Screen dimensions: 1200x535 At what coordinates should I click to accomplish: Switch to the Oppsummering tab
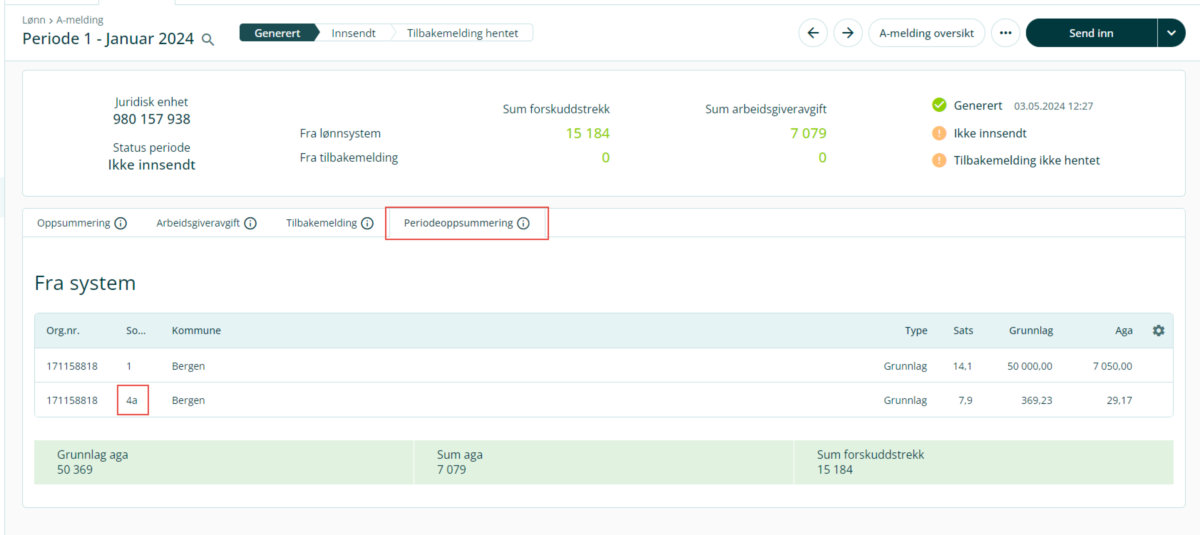pyautogui.click(x=73, y=224)
